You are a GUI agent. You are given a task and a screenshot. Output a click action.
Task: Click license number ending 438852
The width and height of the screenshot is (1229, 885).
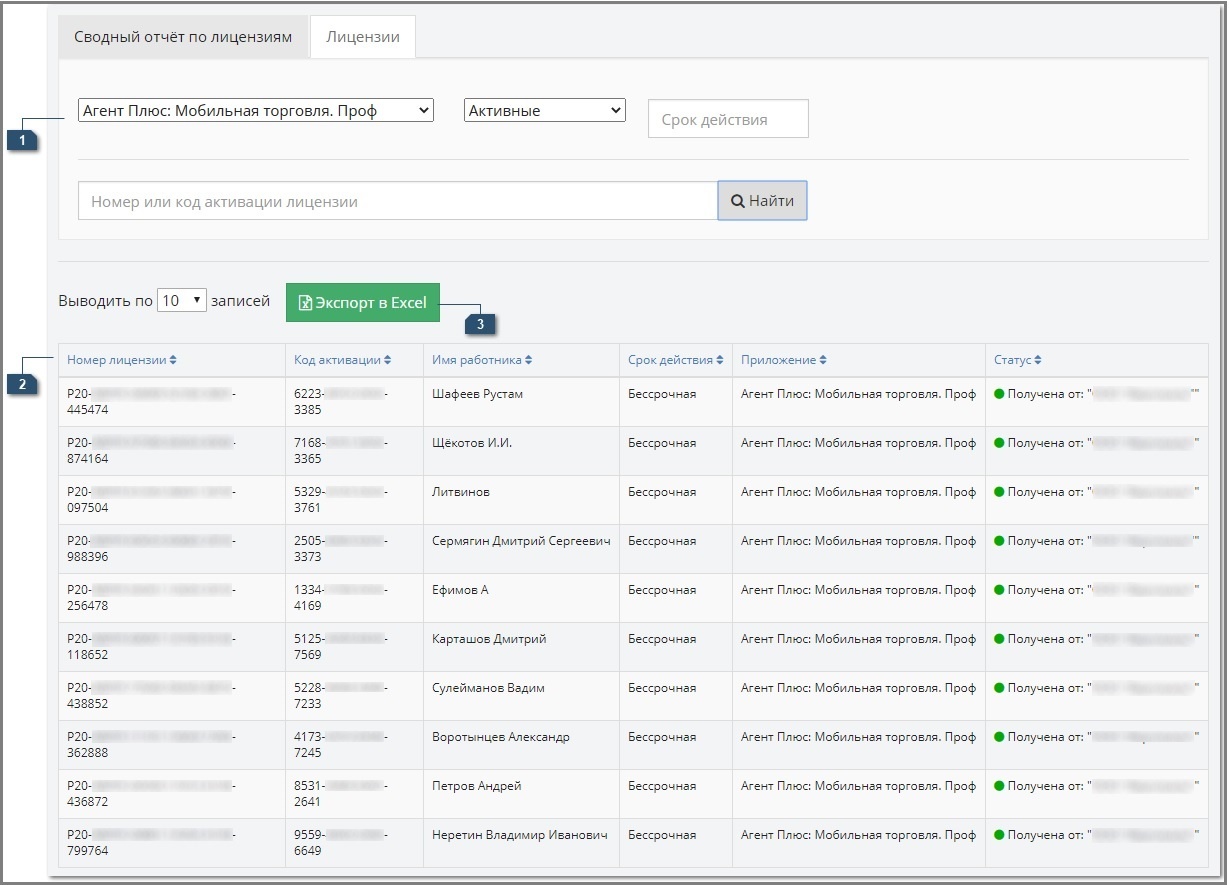coord(152,696)
